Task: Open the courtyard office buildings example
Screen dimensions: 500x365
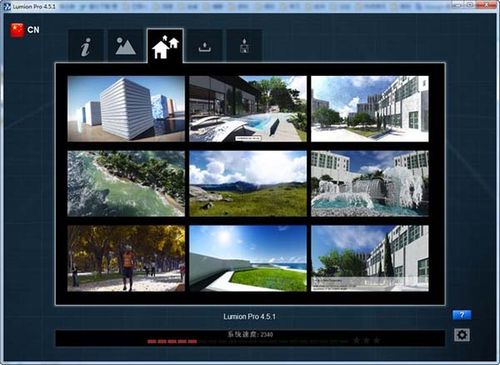Action: 370,109
